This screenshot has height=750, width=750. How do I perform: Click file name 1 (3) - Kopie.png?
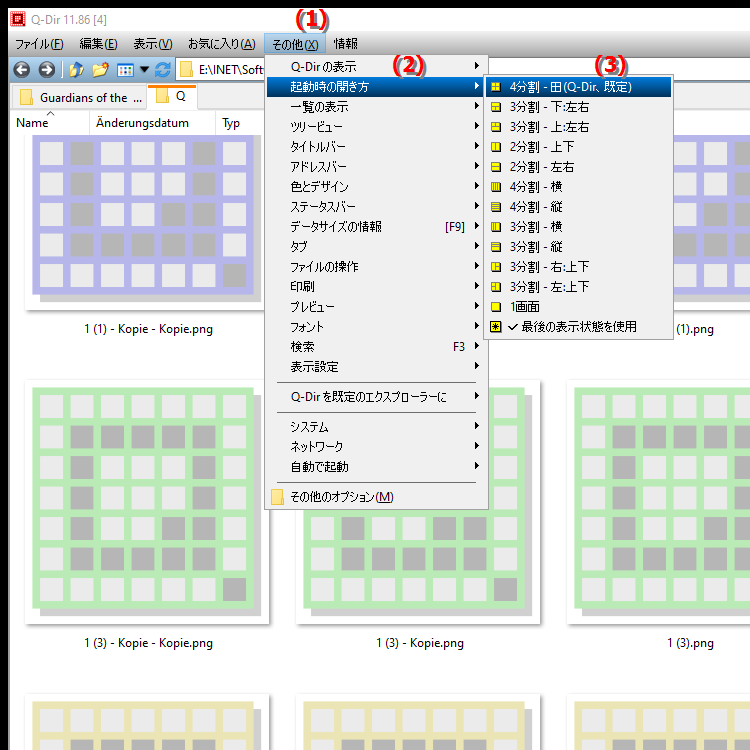pyautogui.click(x=420, y=643)
